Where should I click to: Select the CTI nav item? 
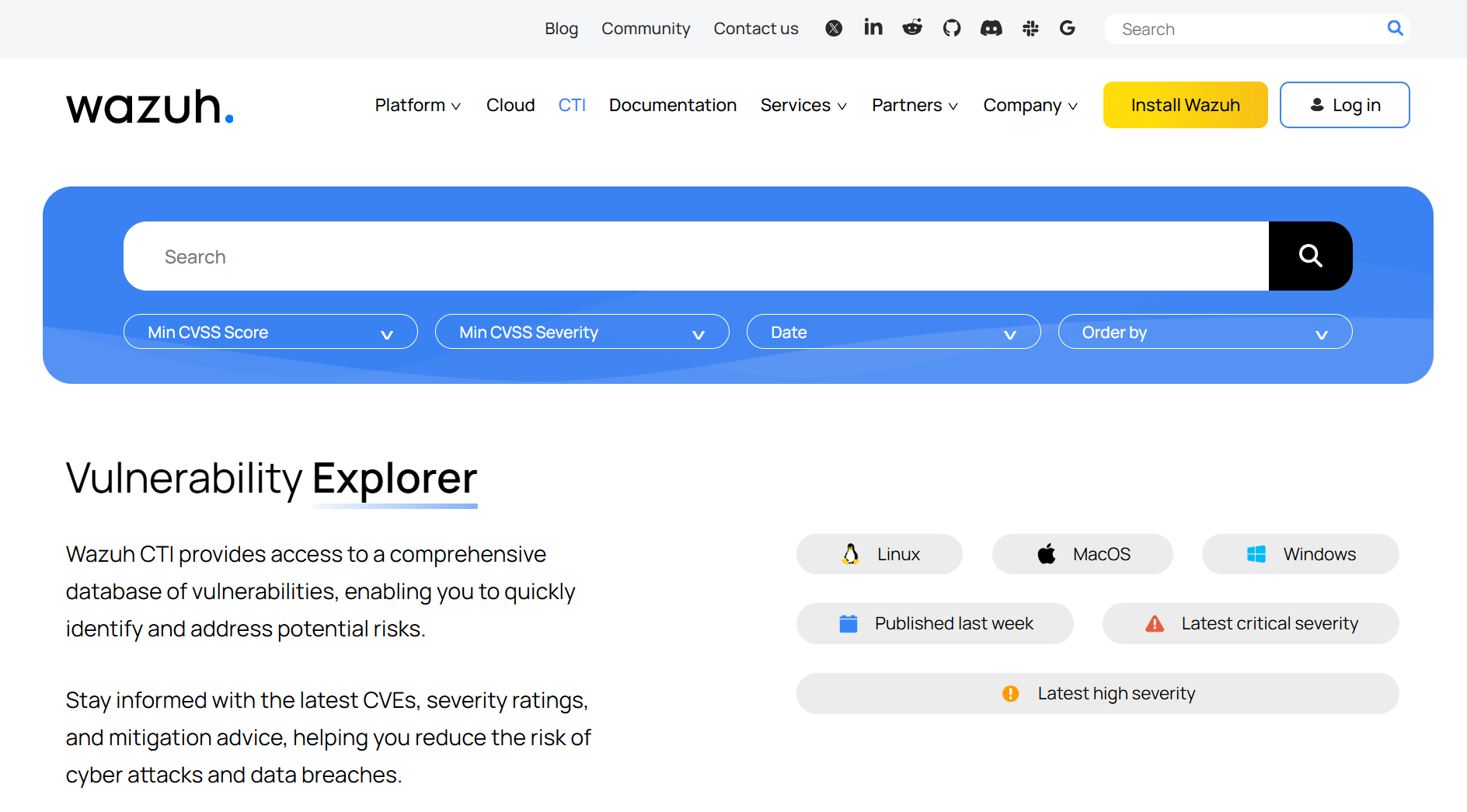tap(572, 105)
